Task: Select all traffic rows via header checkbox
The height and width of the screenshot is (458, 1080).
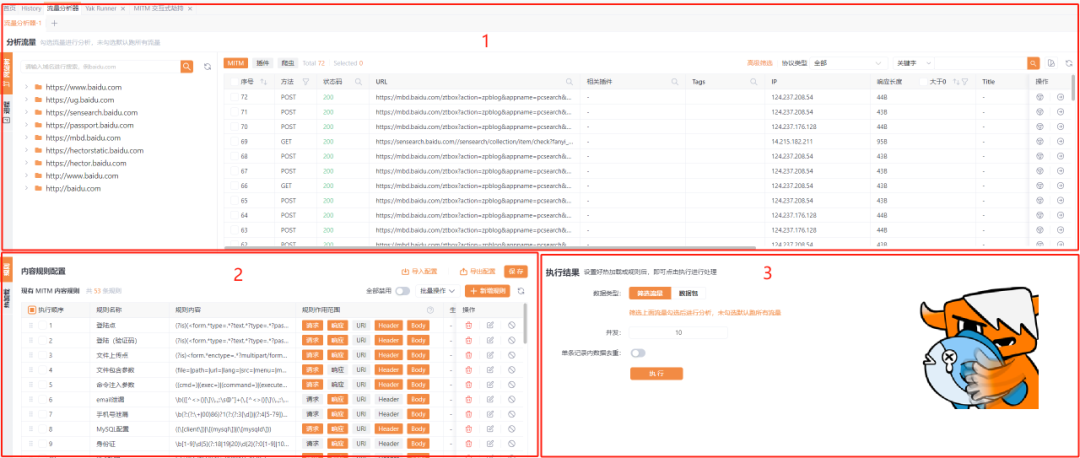Action: click(235, 82)
